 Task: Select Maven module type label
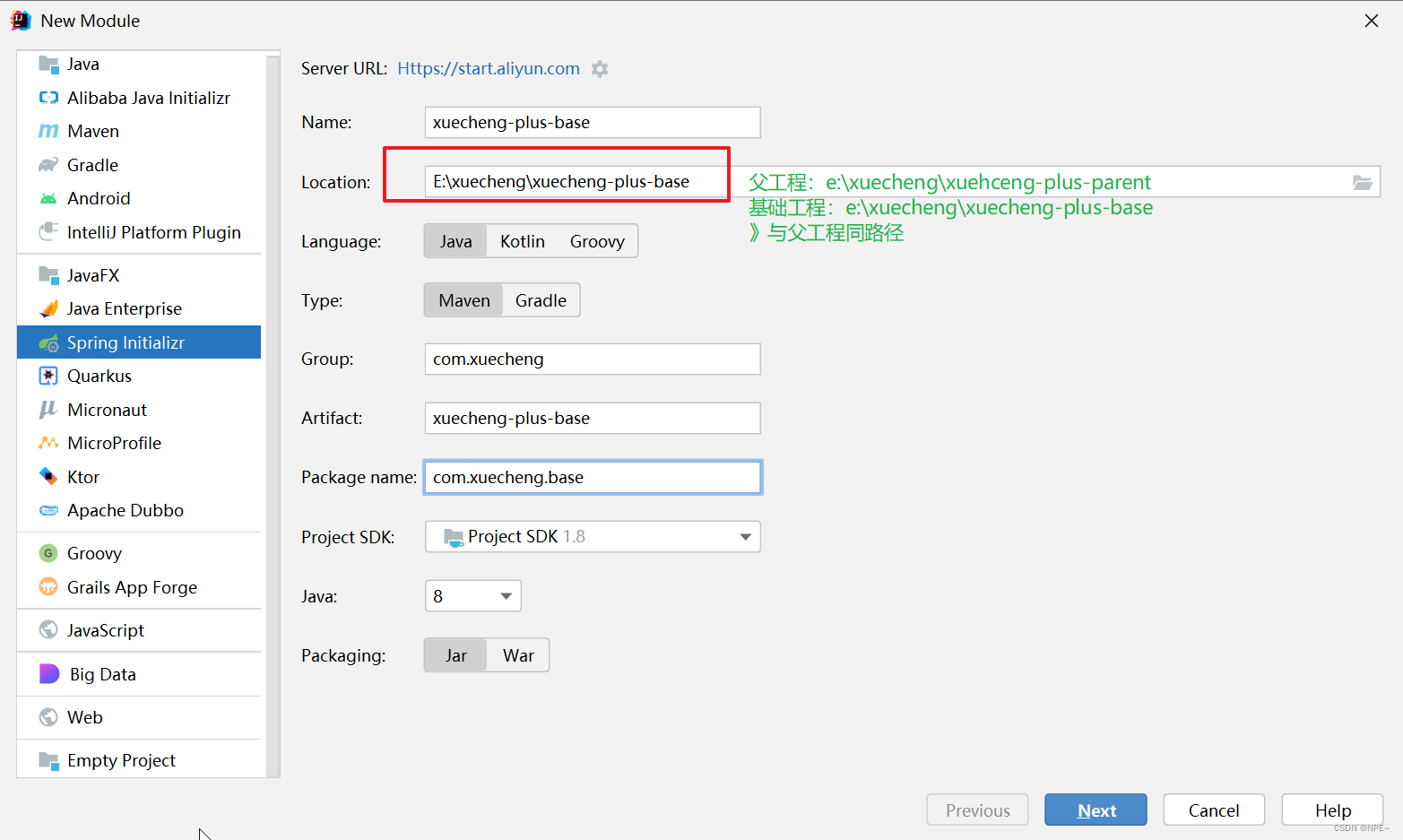tap(93, 131)
